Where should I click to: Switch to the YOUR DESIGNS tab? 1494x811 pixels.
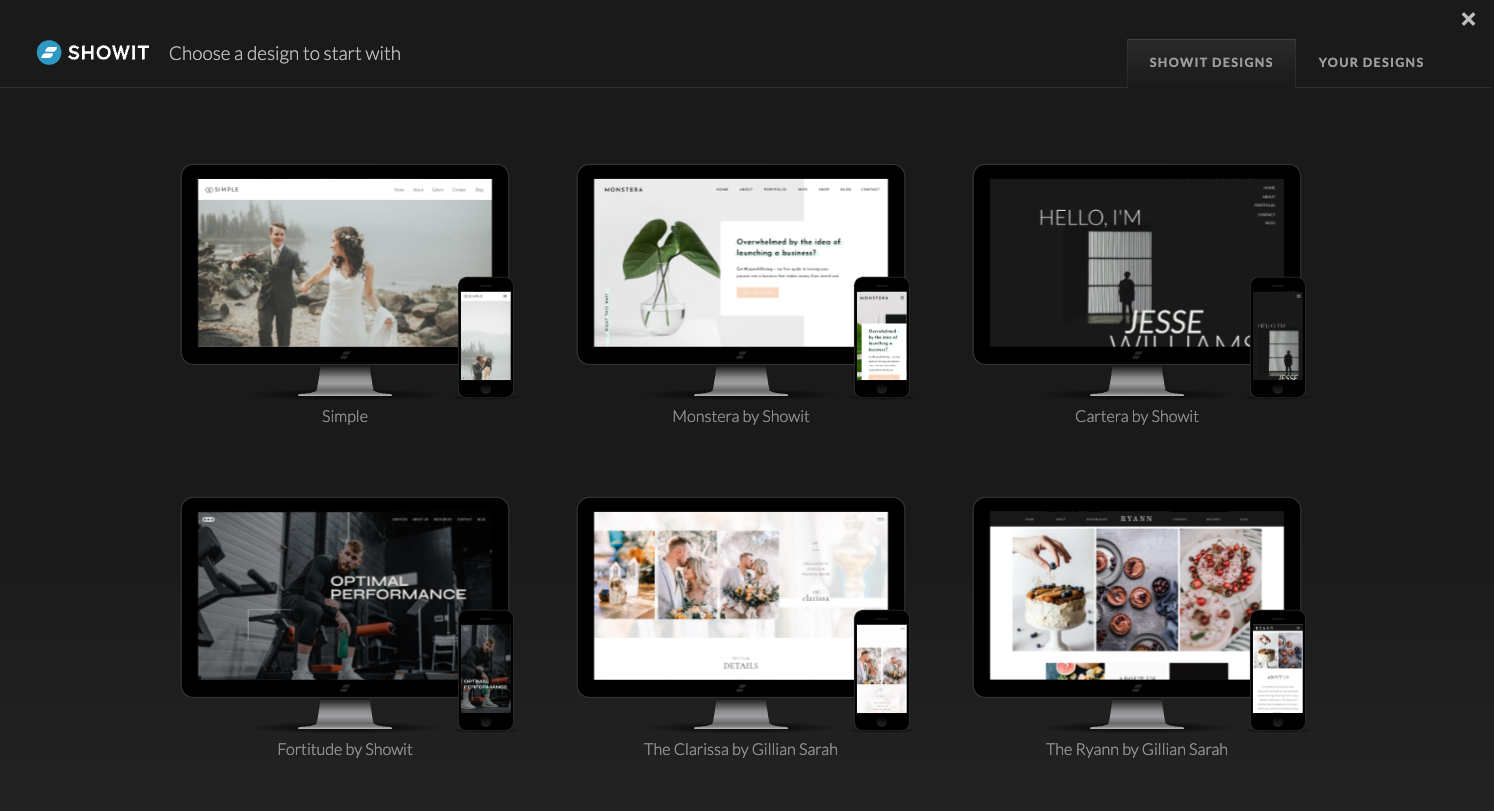[1371, 62]
